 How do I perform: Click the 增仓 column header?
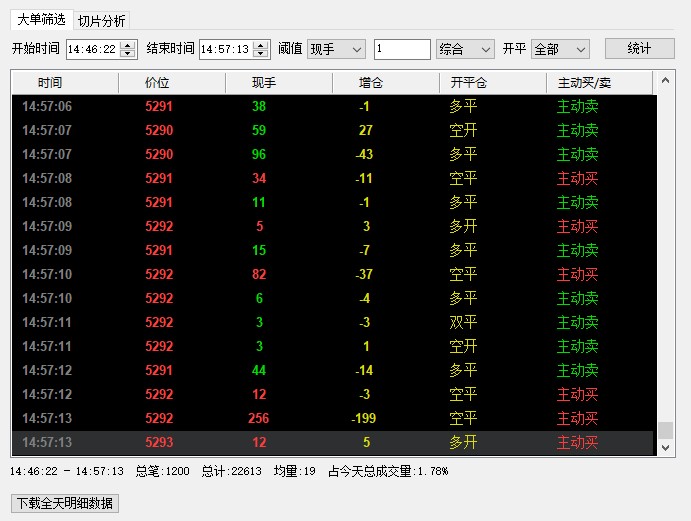(372, 83)
